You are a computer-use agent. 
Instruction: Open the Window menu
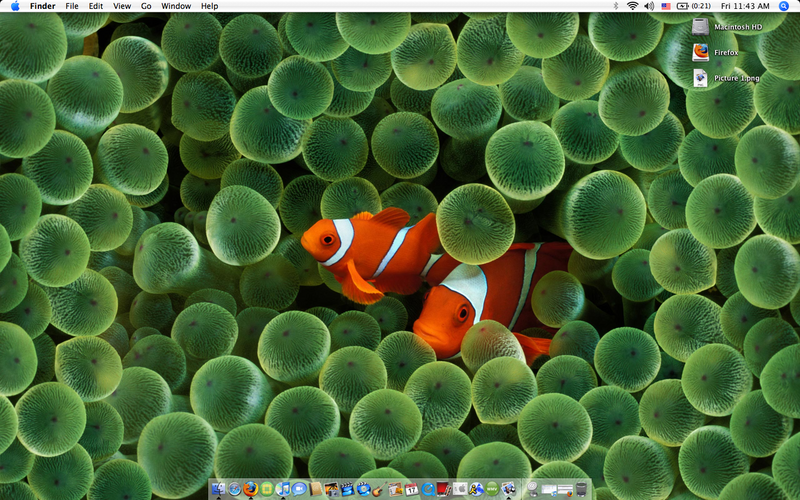point(176,6)
